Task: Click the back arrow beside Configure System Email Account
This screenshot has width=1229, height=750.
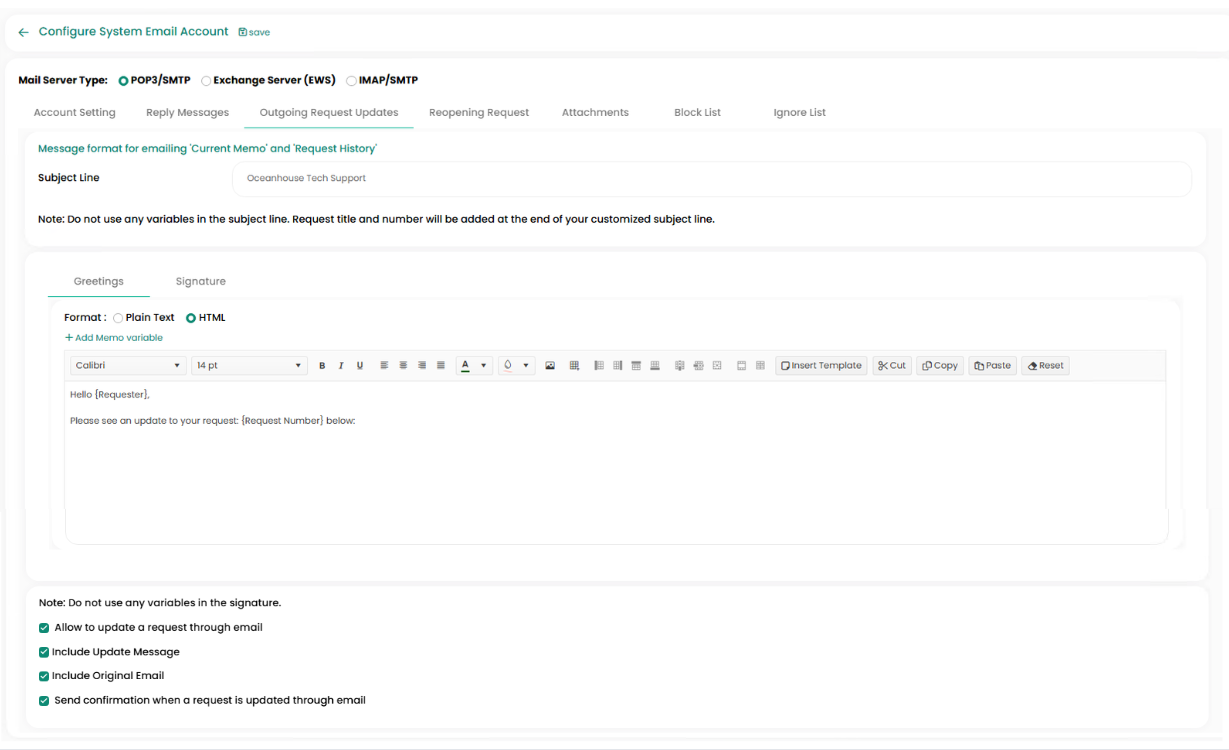Action: point(23,32)
